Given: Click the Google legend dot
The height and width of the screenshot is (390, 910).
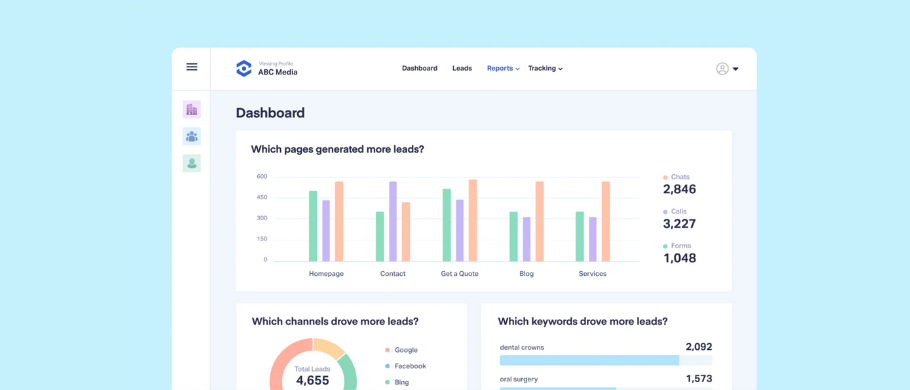Looking at the screenshot, I should tap(387, 350).
